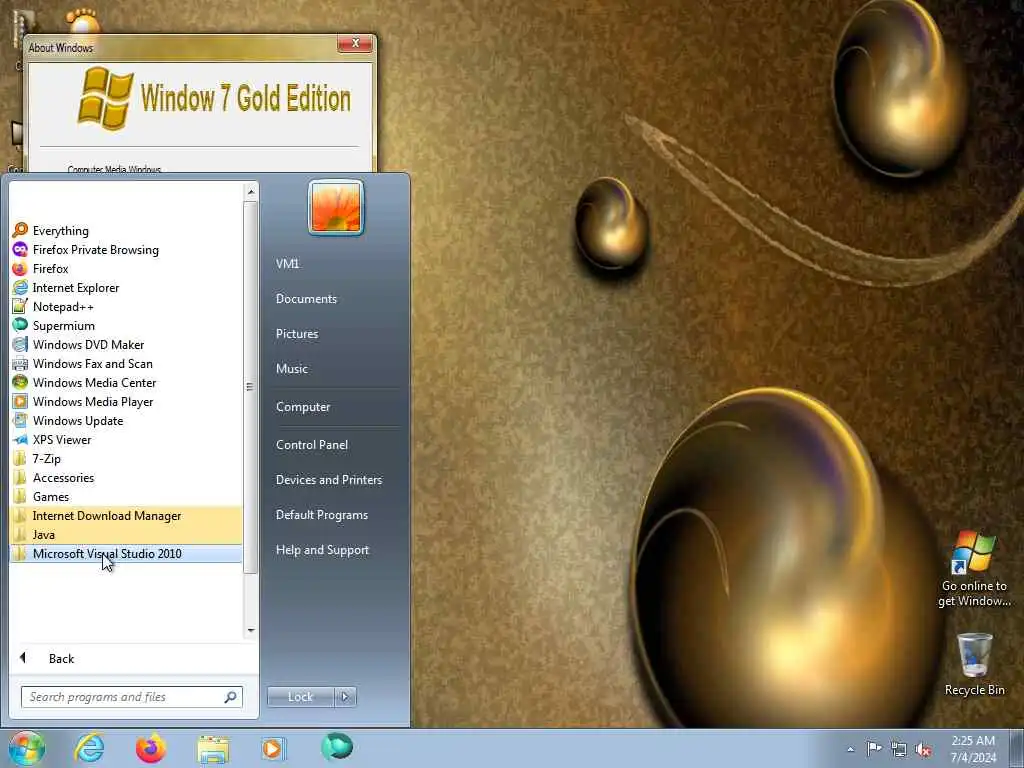Launch Firefox Private Browsing entry

pos(126,249)
